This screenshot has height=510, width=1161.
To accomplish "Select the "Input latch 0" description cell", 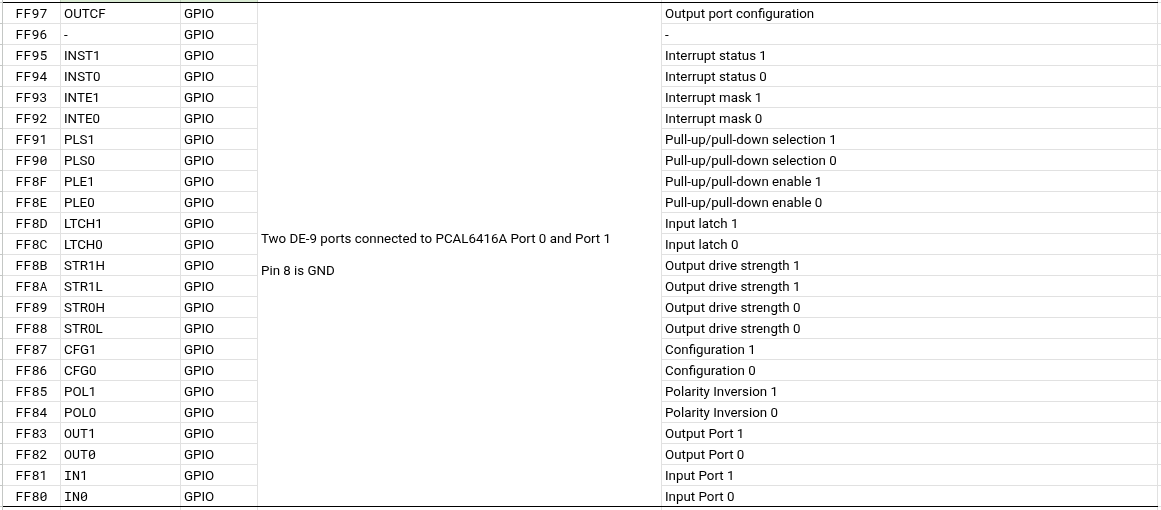I will [701, 245].
